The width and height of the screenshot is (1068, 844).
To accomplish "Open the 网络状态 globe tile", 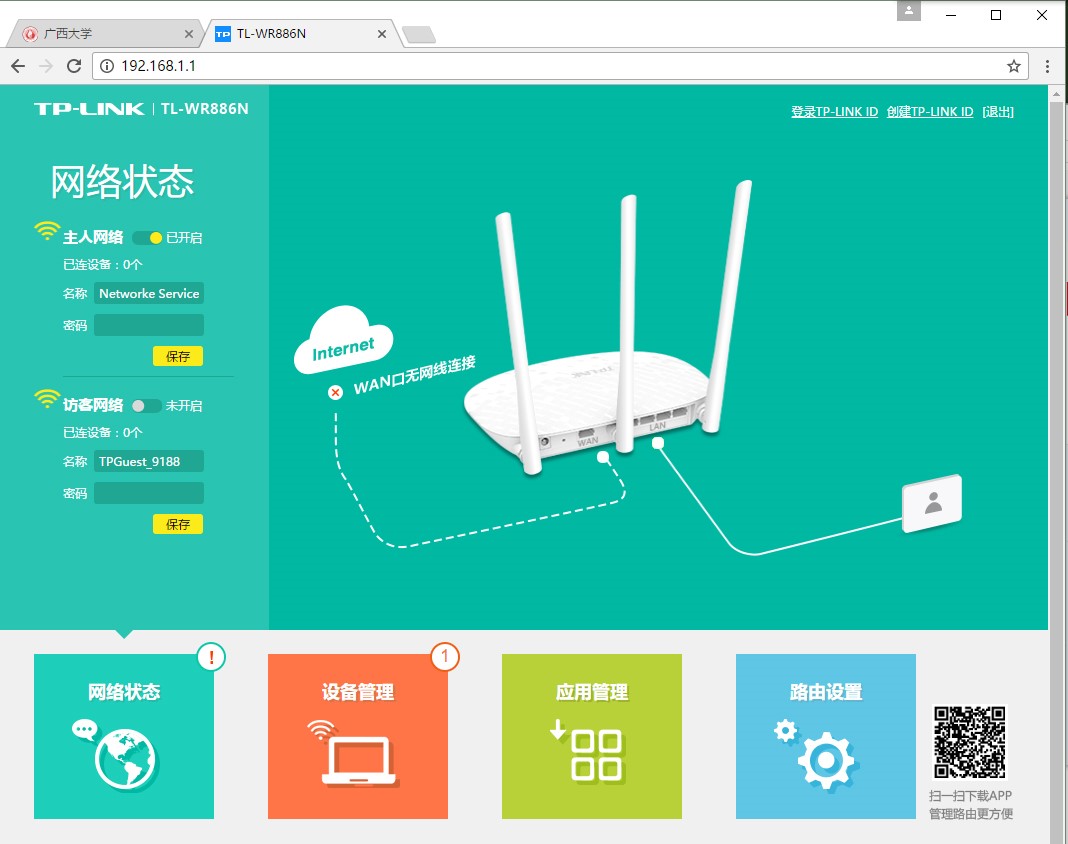I will tap(124, 736).
